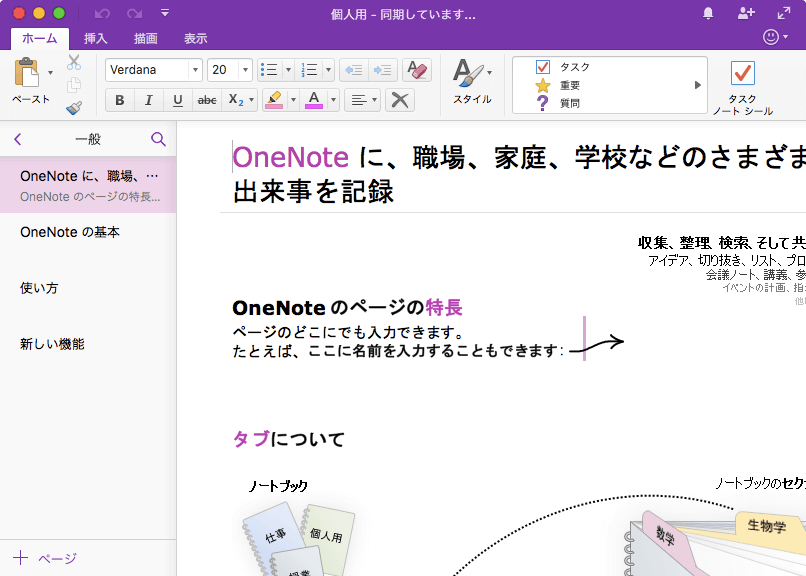Screen dimensions: 806x576
Task: Click the OneNote のページの特長 heading
Action: [347, 308]
